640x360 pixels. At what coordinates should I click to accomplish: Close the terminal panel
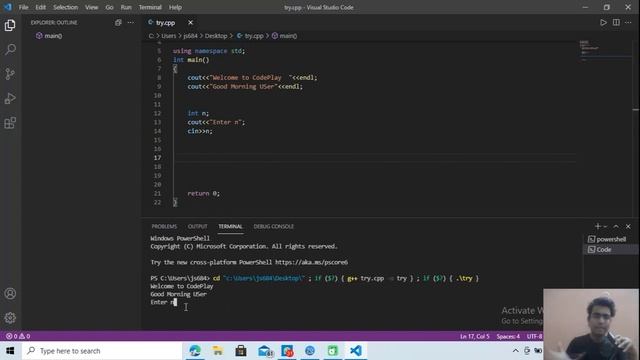pyautogui.click(x=628, y=226)
